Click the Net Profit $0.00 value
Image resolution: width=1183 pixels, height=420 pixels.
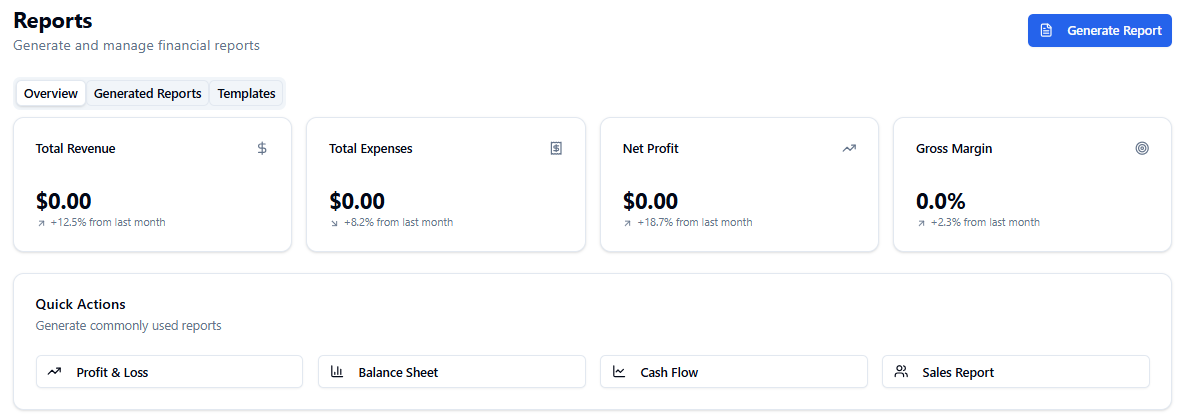[x=650, y=201]
